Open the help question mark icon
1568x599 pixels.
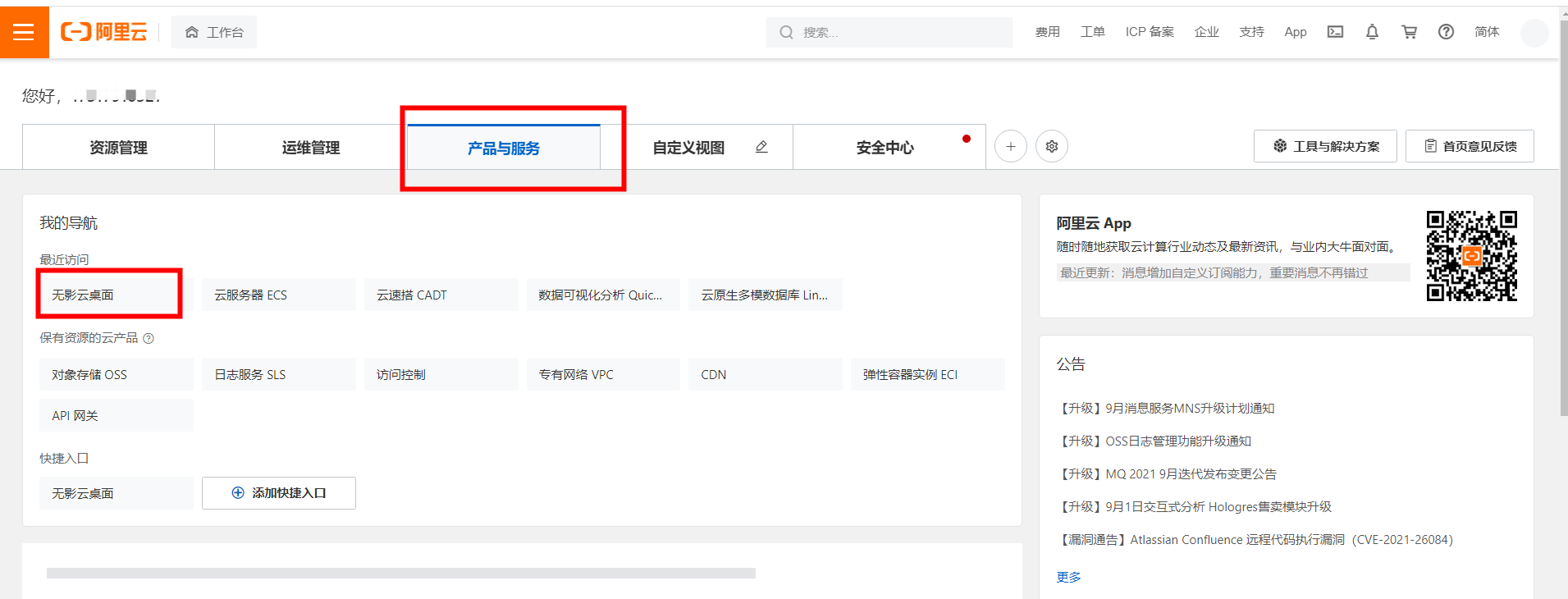pos(1446,32)
